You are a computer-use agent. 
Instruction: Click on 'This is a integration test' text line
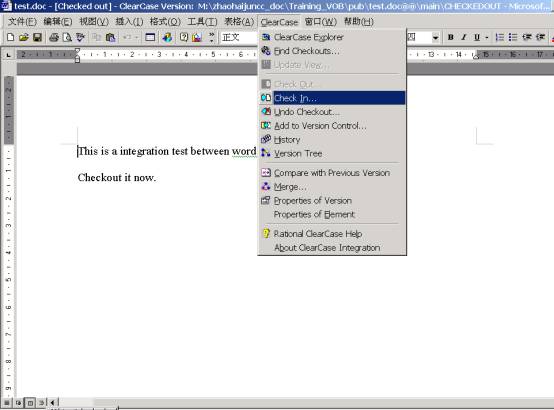[x=167, y=151]
